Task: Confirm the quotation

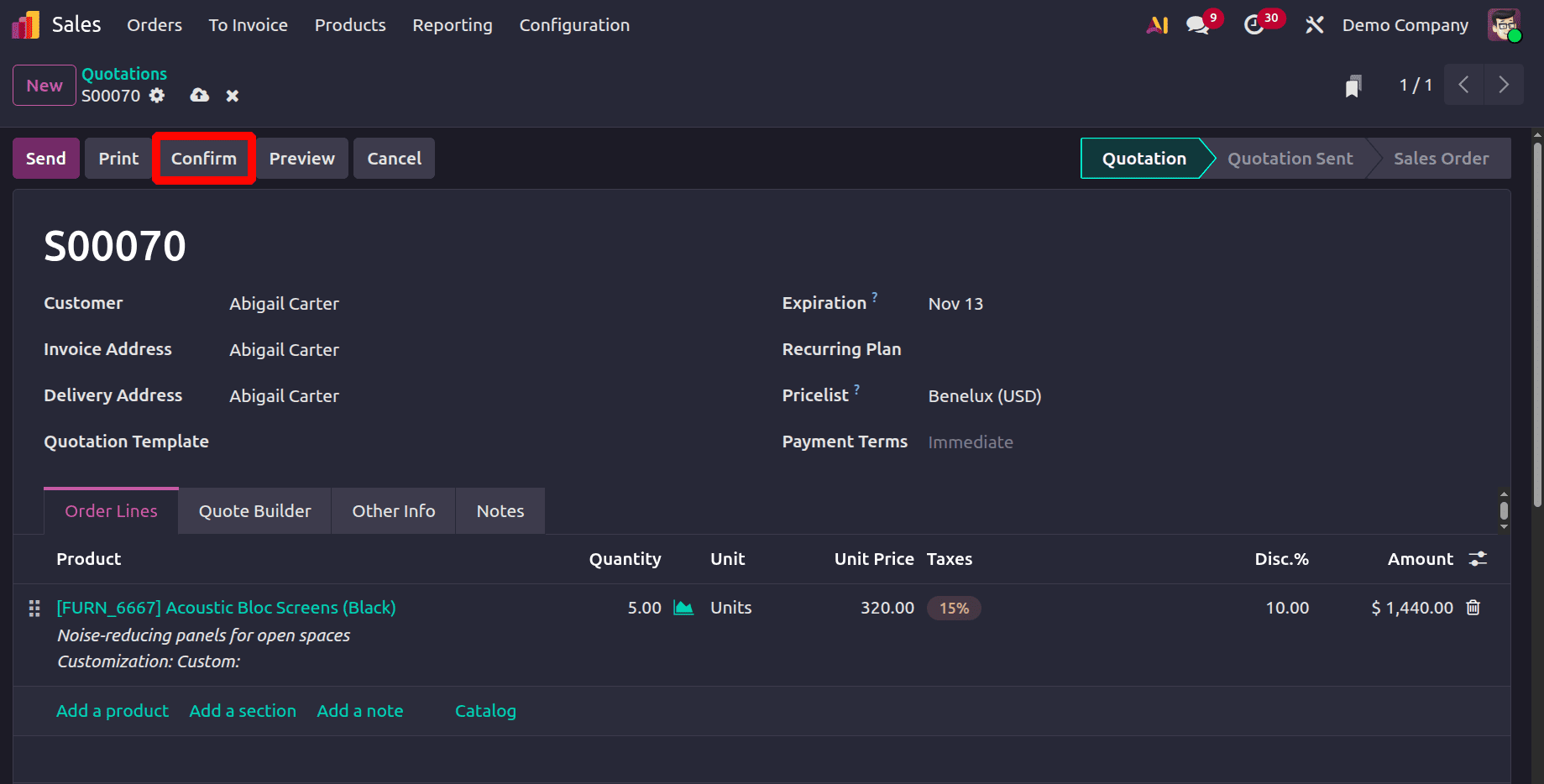Action: pos(204,159)
